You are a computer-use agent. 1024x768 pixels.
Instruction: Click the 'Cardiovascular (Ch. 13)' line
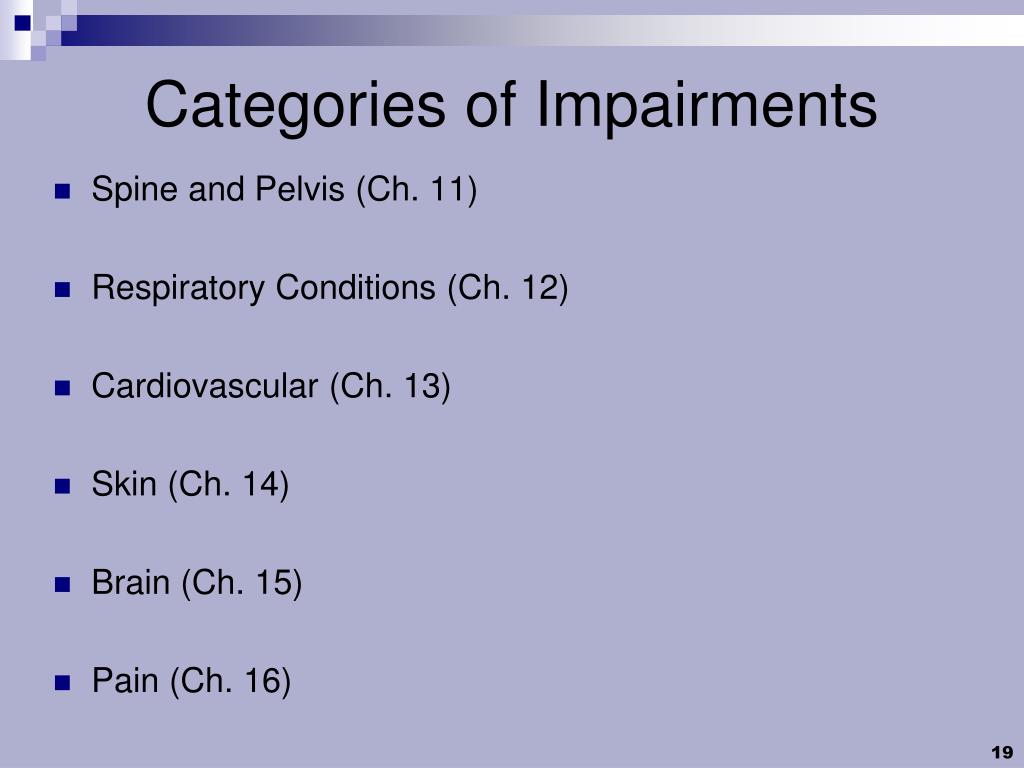pyautogui.click(x=271, y=387)
